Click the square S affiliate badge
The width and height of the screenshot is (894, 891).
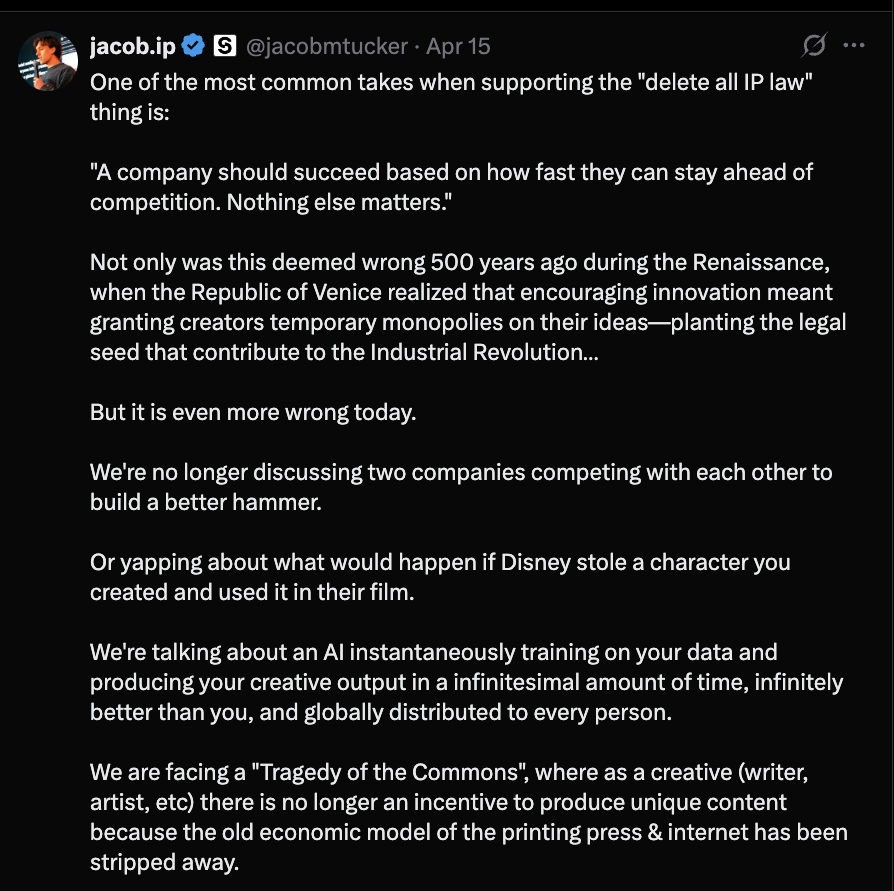point(225,46)
